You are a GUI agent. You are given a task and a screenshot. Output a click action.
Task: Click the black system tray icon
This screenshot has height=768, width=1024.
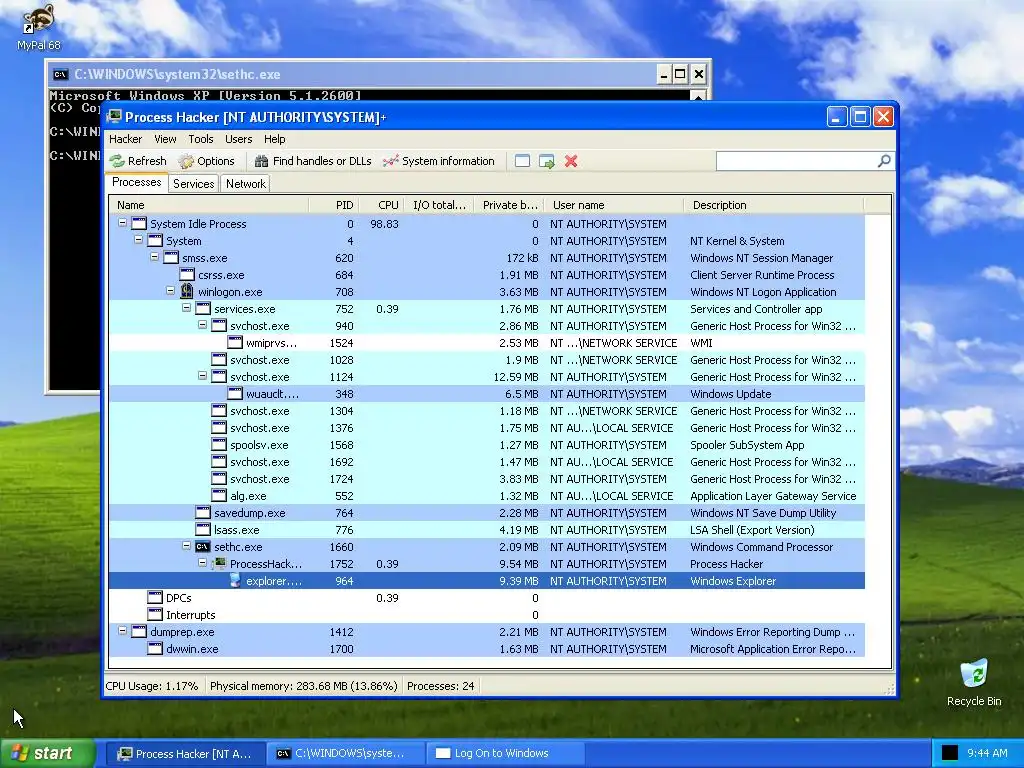click(950, 753)
